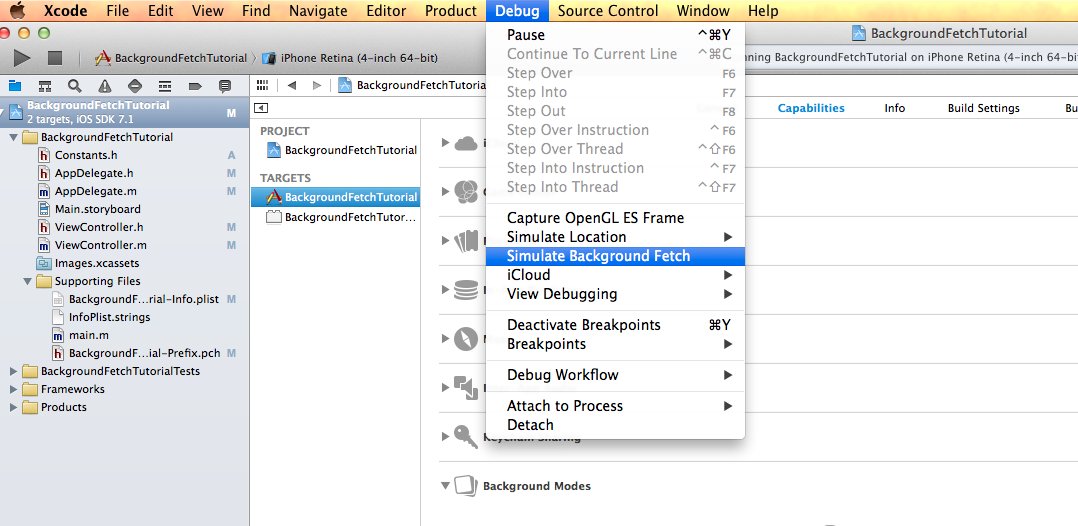Select Images.xcassets file

[x=97, y=263]
